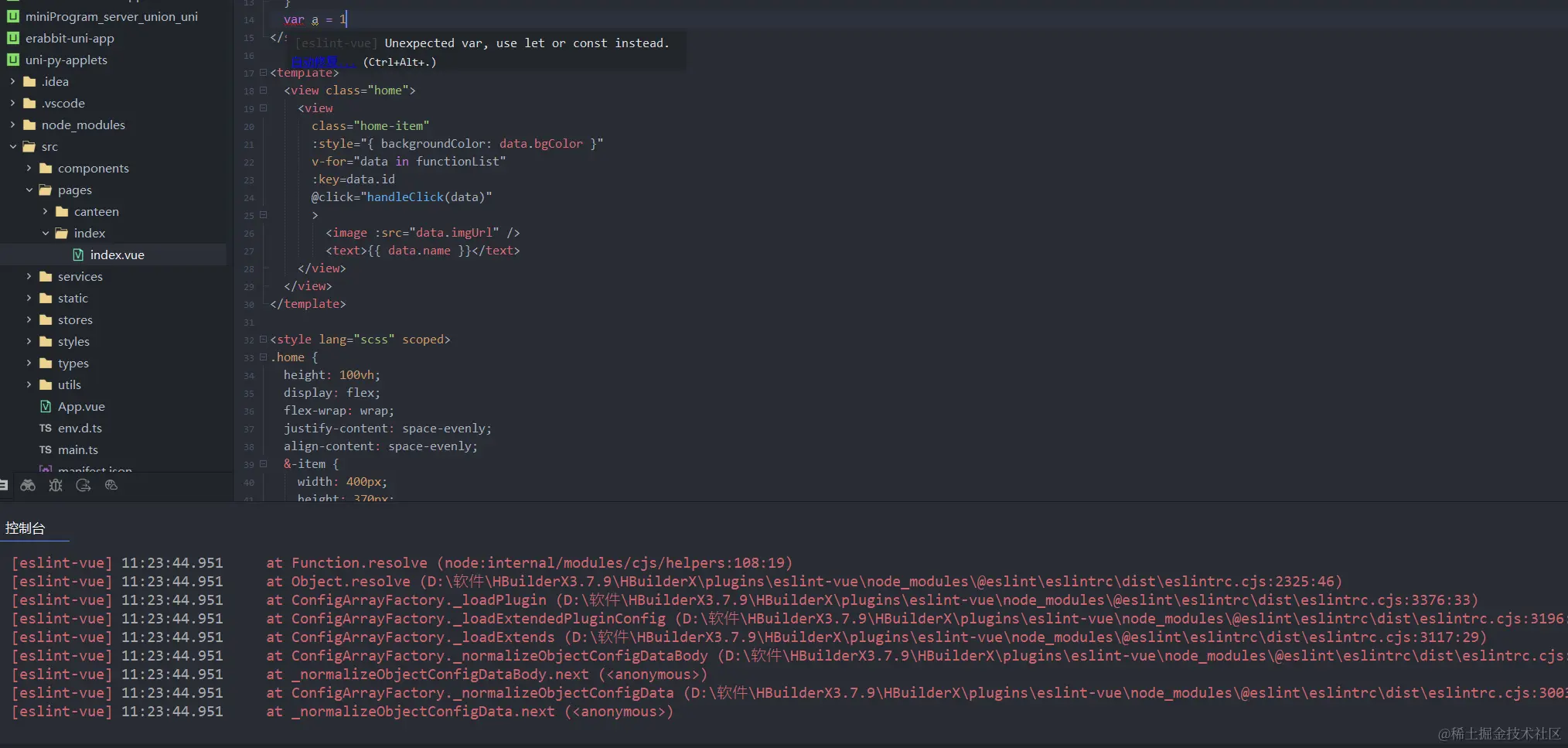Click the data.imgUrl attribute value on line 26

[x=454, y=233]
